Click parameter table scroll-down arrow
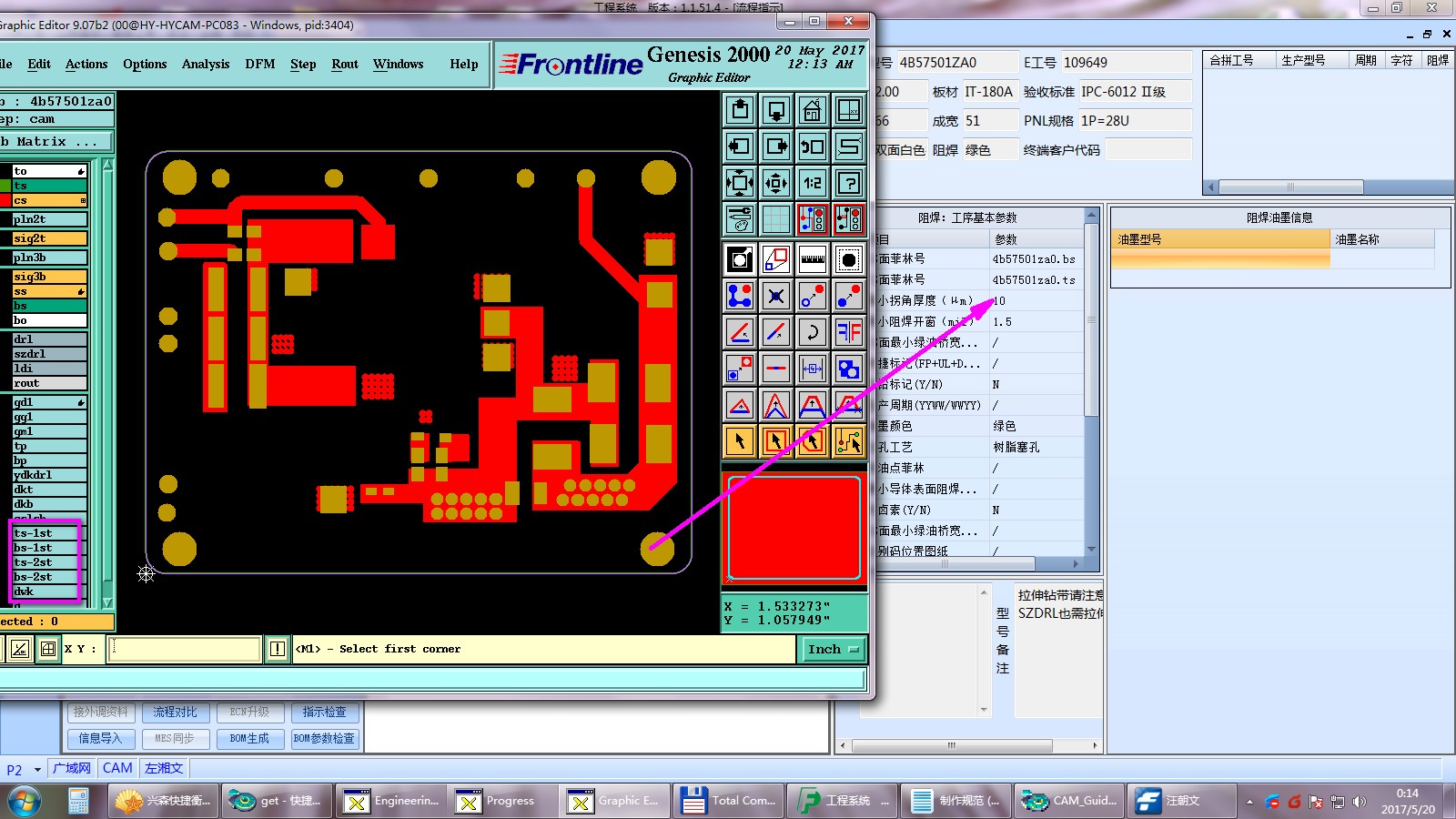1456x819 pixels. coord(1091,549)
